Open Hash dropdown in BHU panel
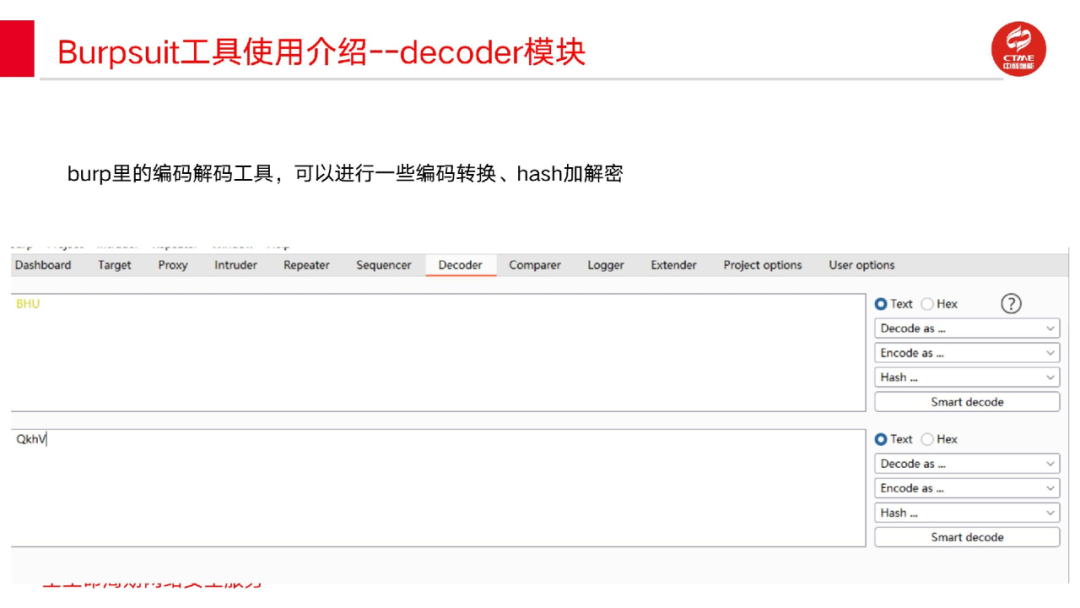This screenshot has height=608, width=1080. (x=967, y=377)
